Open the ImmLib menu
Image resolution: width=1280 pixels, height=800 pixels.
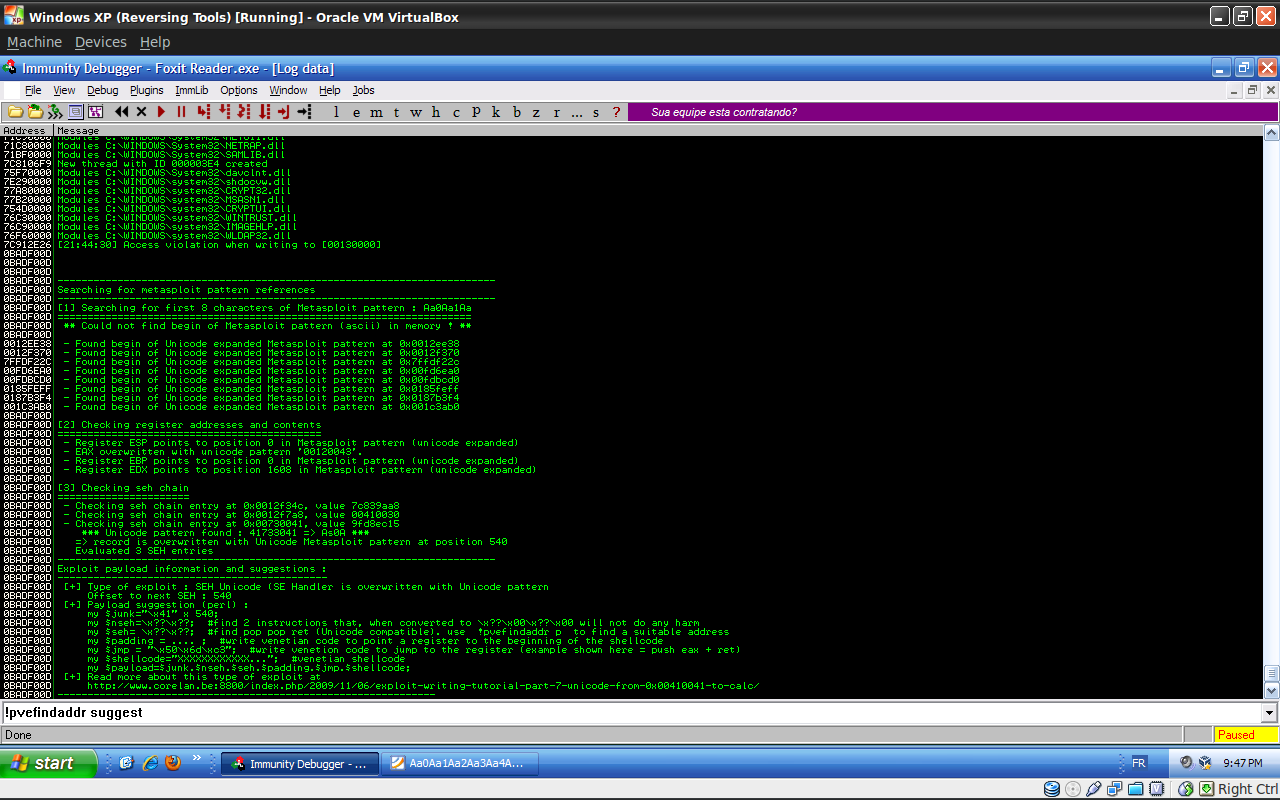point(192,90)
